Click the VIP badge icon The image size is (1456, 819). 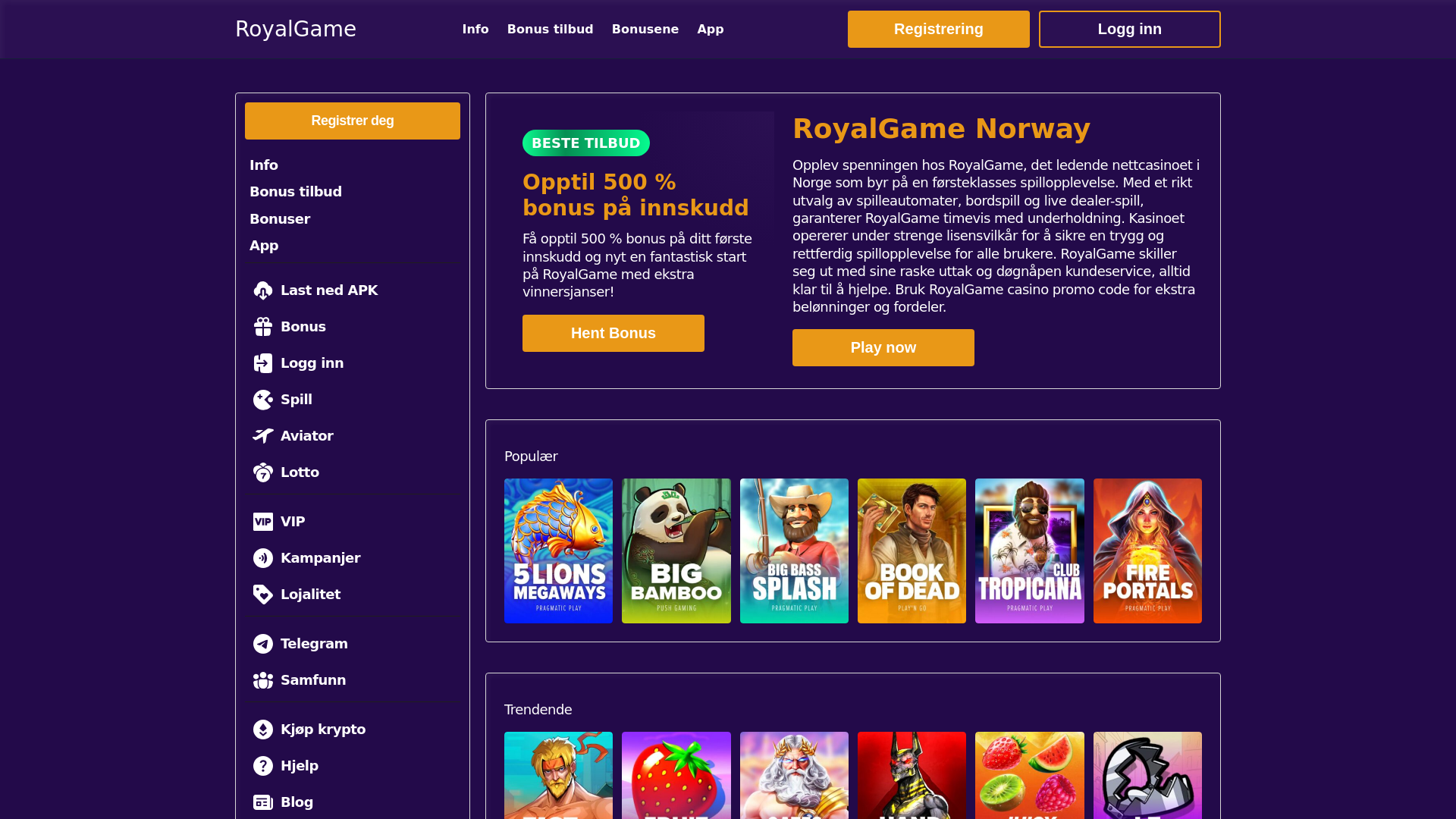(263, 522)
